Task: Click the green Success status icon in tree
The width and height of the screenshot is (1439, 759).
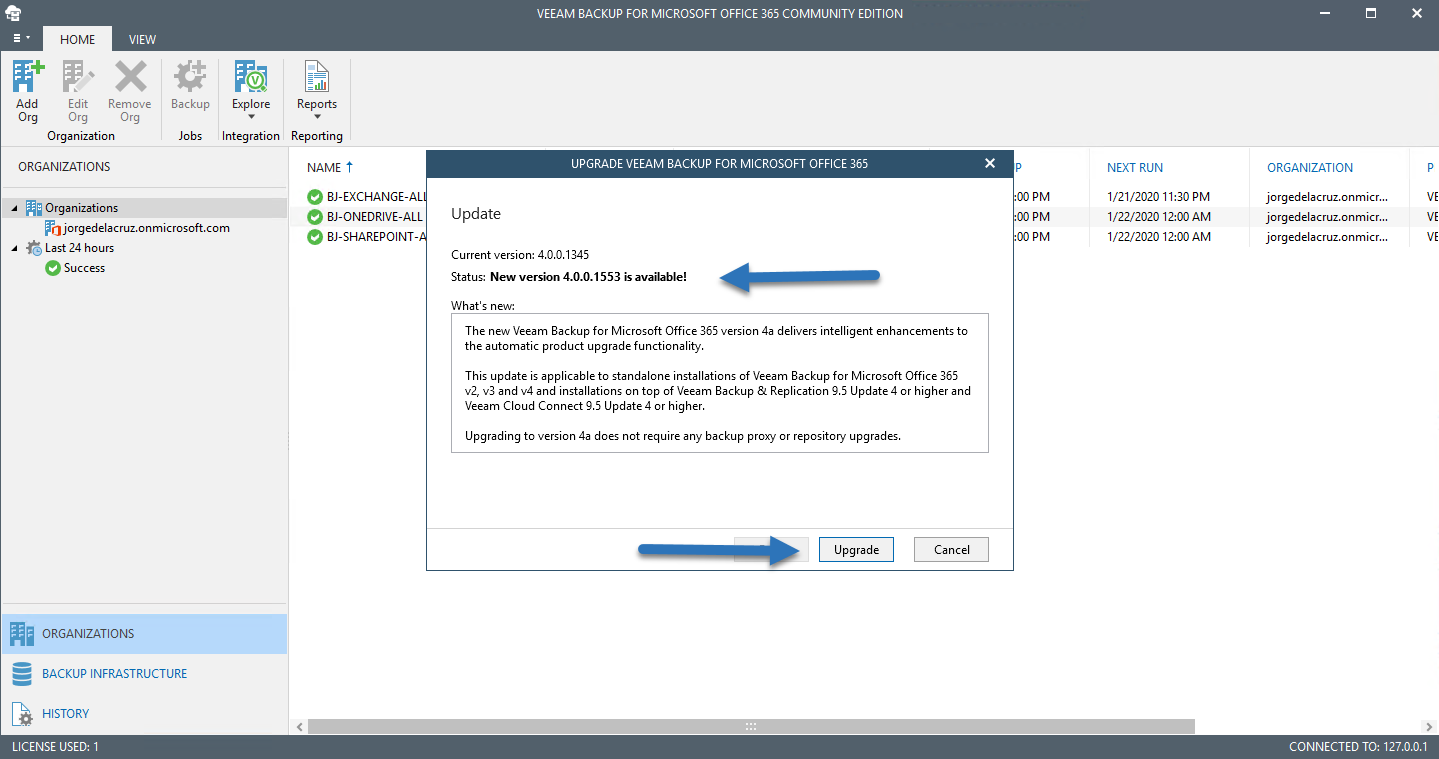Action: pos(53,268)
